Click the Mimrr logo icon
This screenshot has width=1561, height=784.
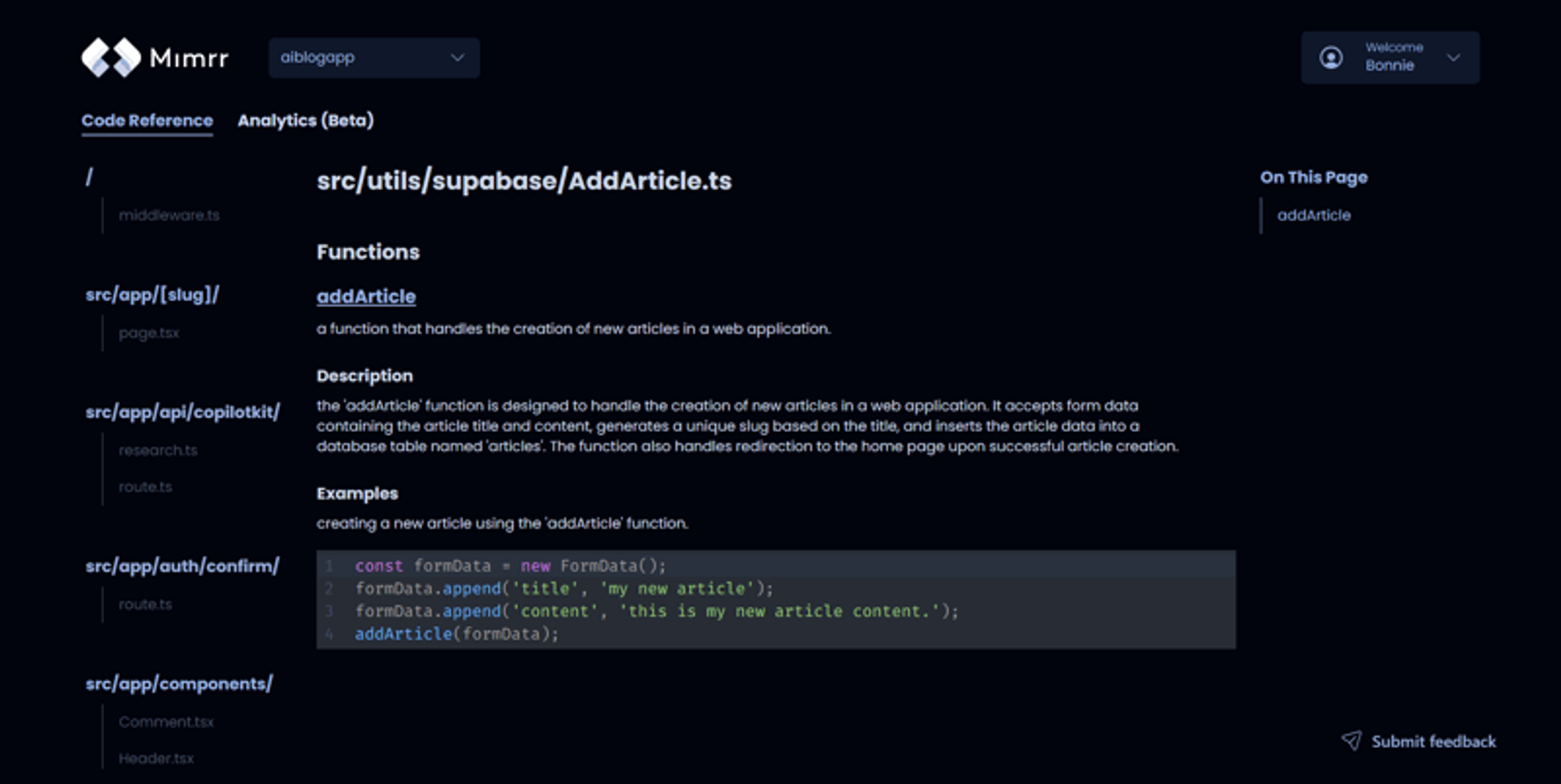pos(111,58)
